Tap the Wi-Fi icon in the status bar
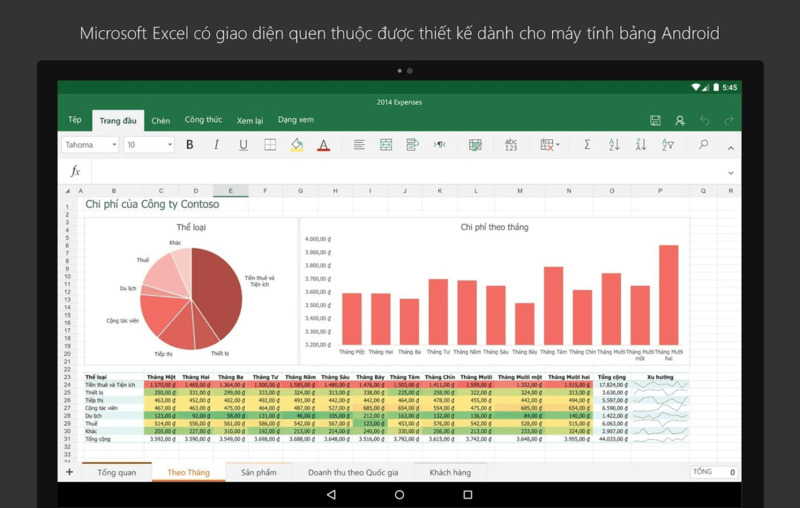The image size is (800, 508). point(695,87)
